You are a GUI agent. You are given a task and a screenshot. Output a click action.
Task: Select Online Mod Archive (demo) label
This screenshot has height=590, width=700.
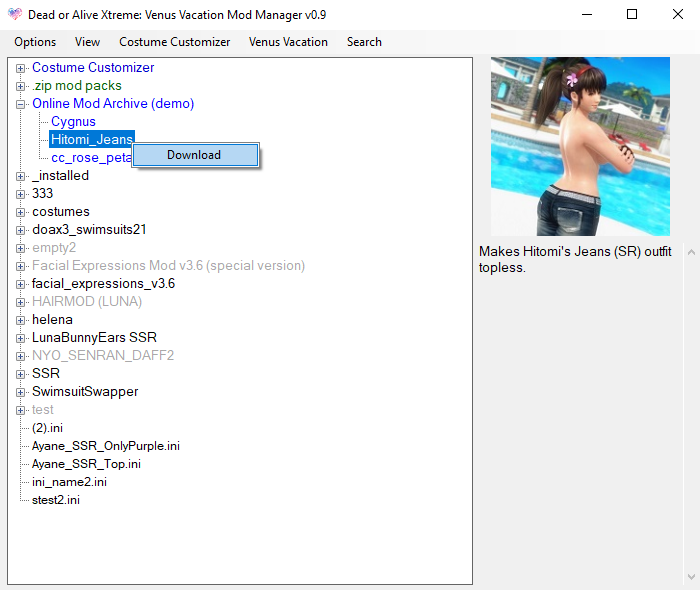(x=113, y=104)
